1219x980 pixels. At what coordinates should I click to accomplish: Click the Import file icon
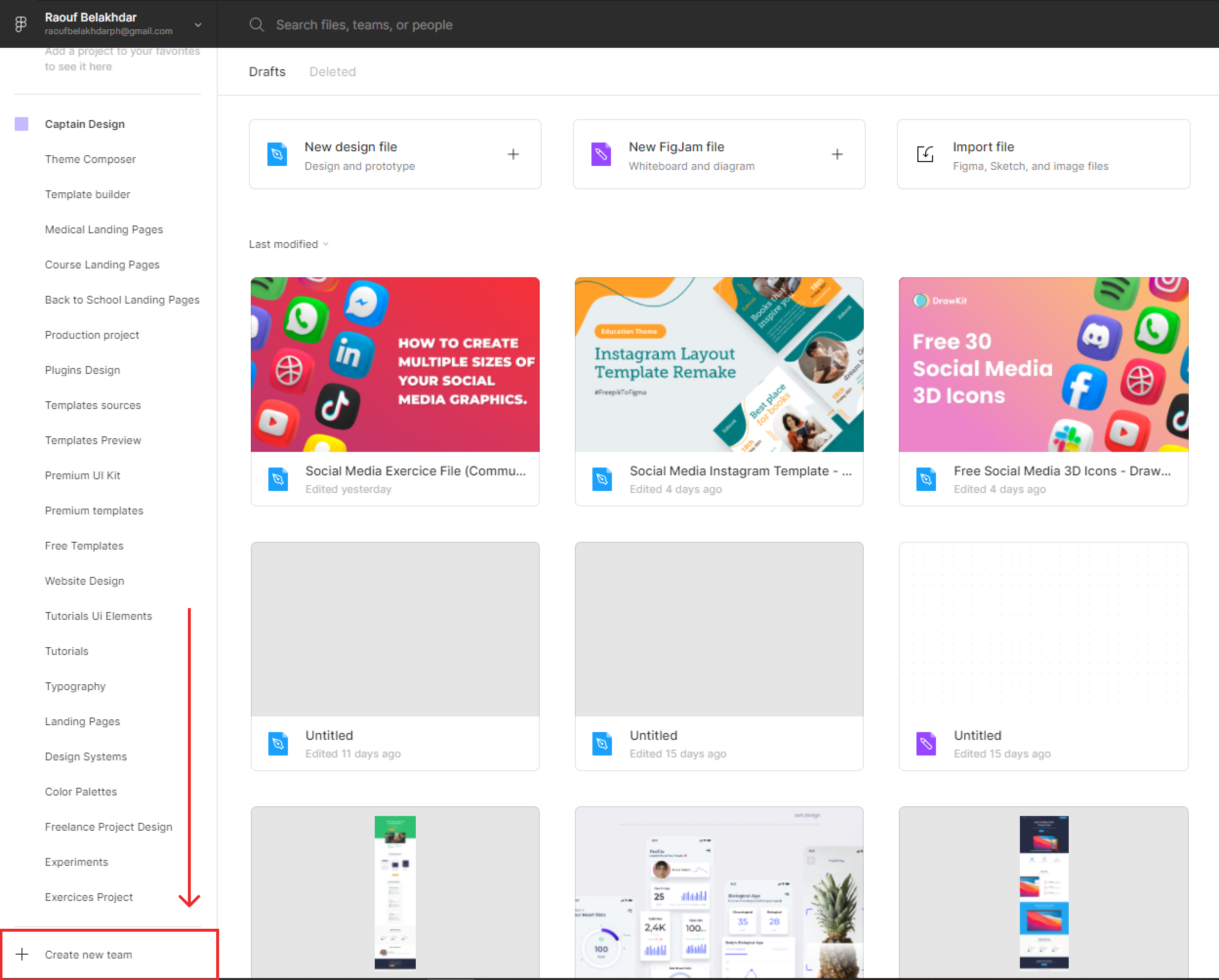click(925, 154)
